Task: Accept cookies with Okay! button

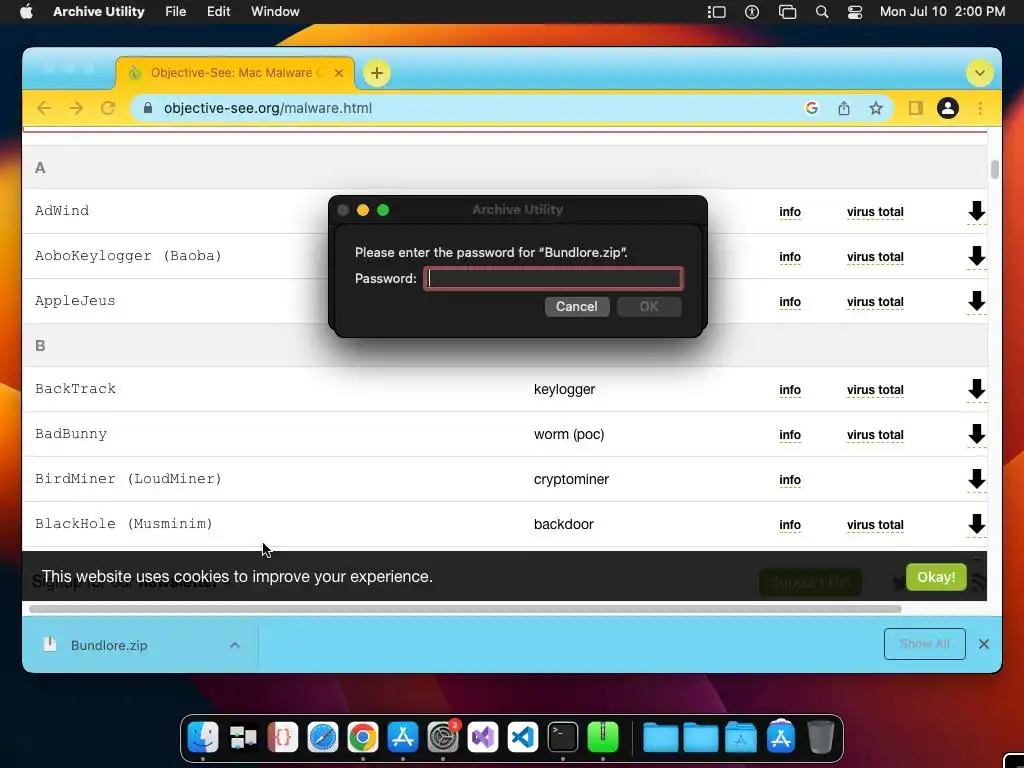Action: (x=936, y=577)
